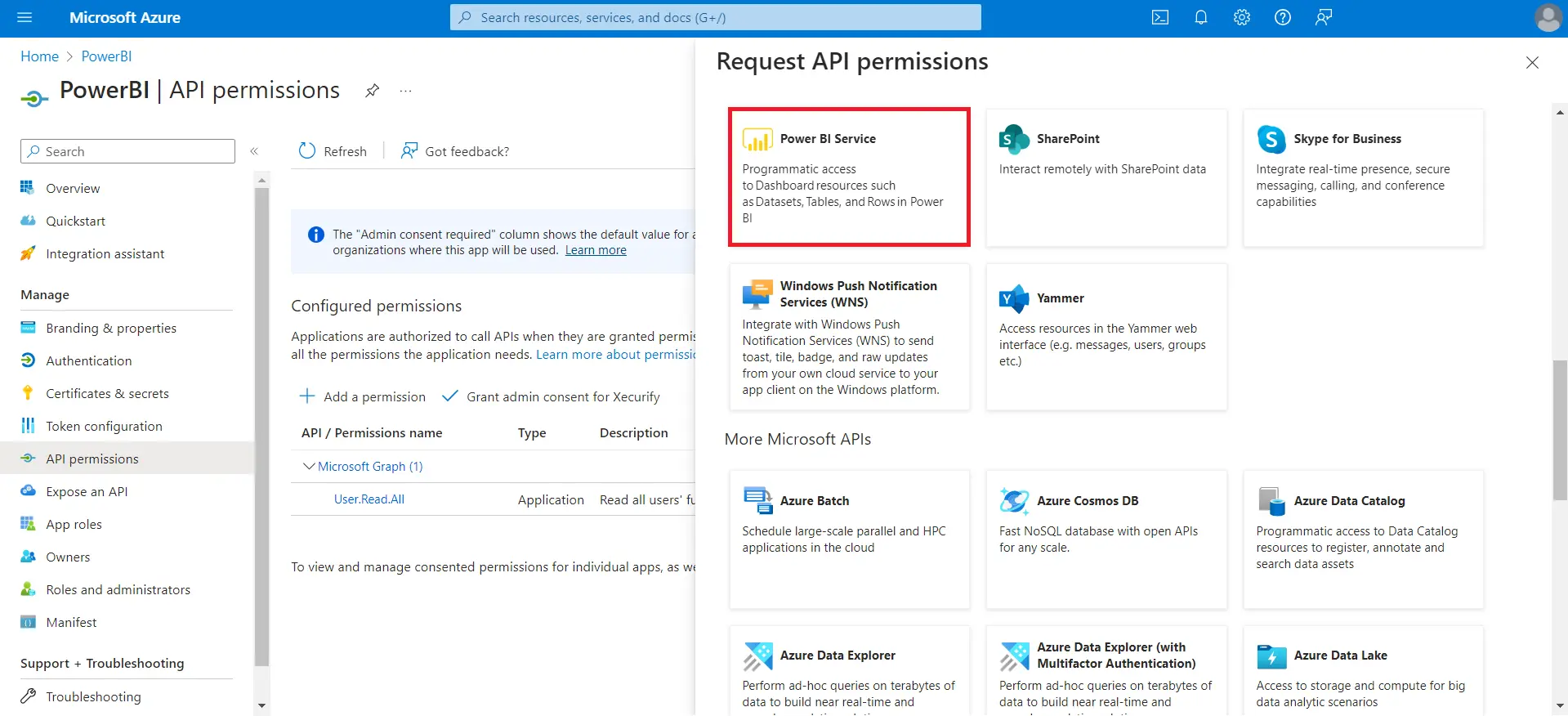This screenshot has width=1568, height=716.
Task: Choose the Azure Data Catalog card
Action: click(x=1363, y=539)
